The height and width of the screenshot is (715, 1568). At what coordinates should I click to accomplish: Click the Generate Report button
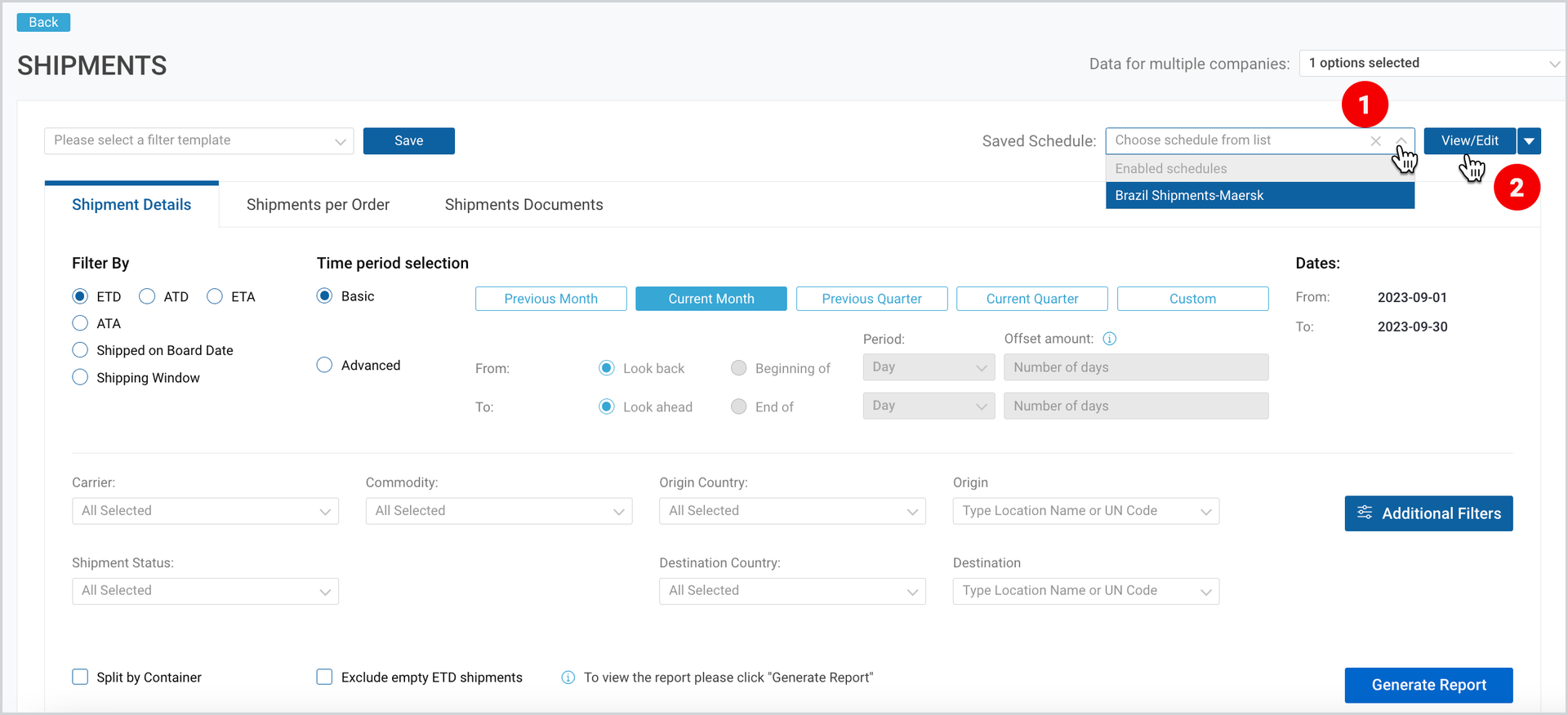click(1429, 685)
